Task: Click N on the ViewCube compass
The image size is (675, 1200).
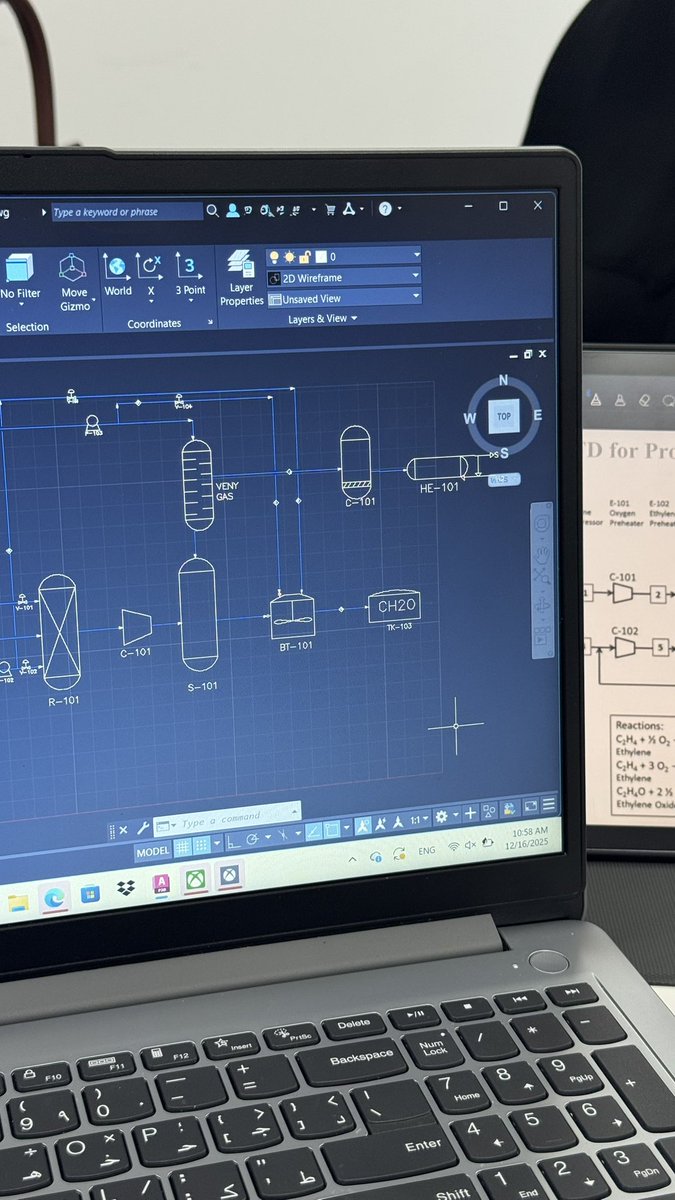Action: (503, 380)
